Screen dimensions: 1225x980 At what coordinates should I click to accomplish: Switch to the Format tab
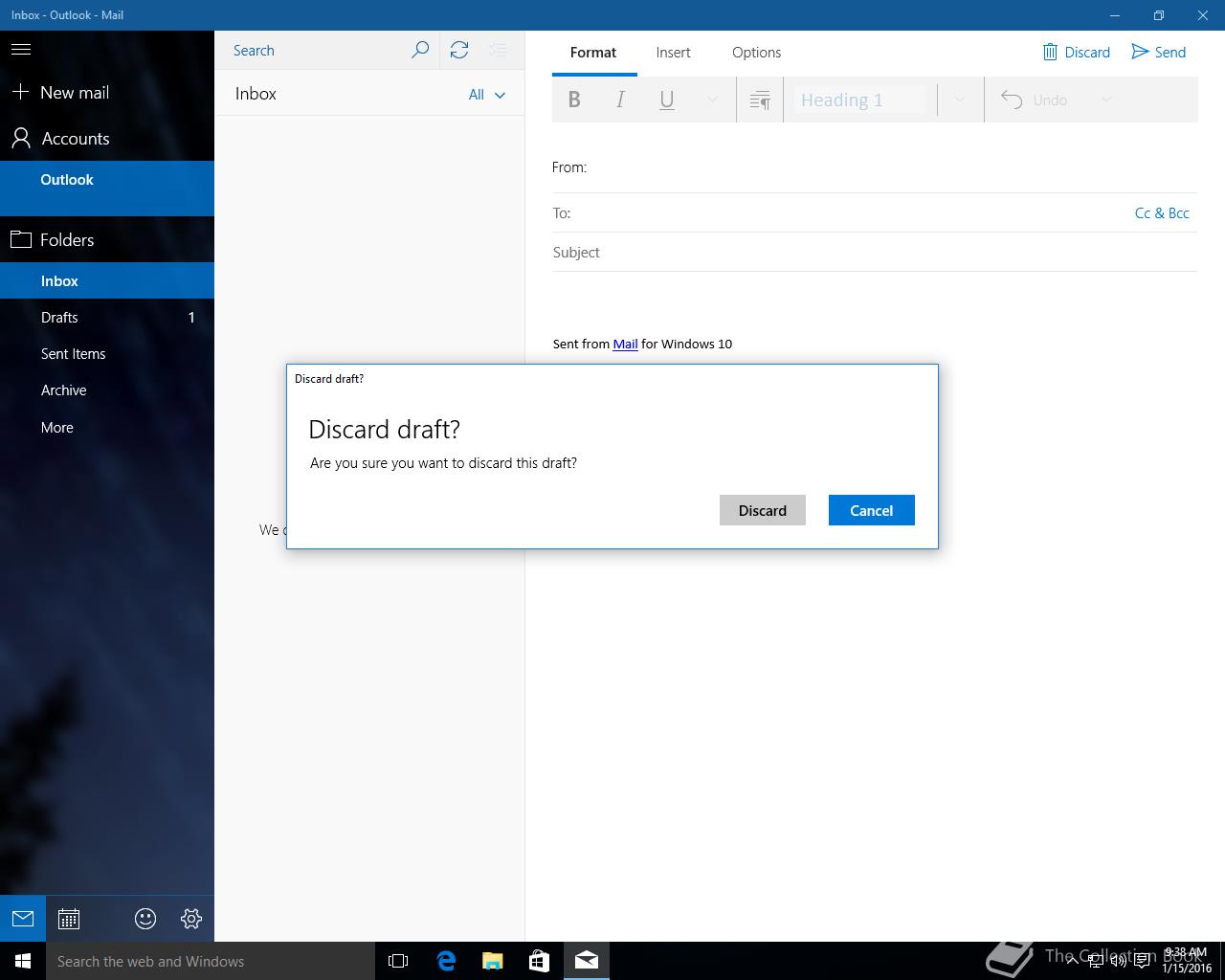(x=593, y=53)
